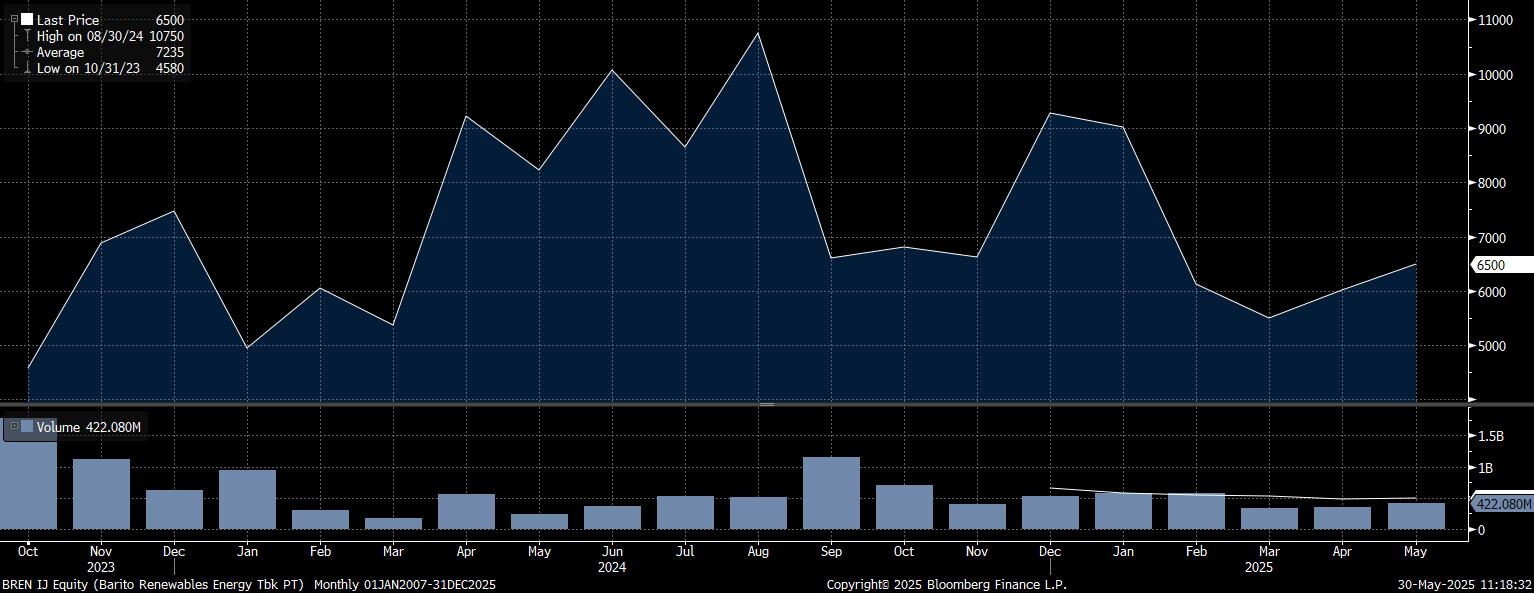Click the Aug label on time axis
Viewport: 1534px width, 593px height.
[x=758, y=551]
